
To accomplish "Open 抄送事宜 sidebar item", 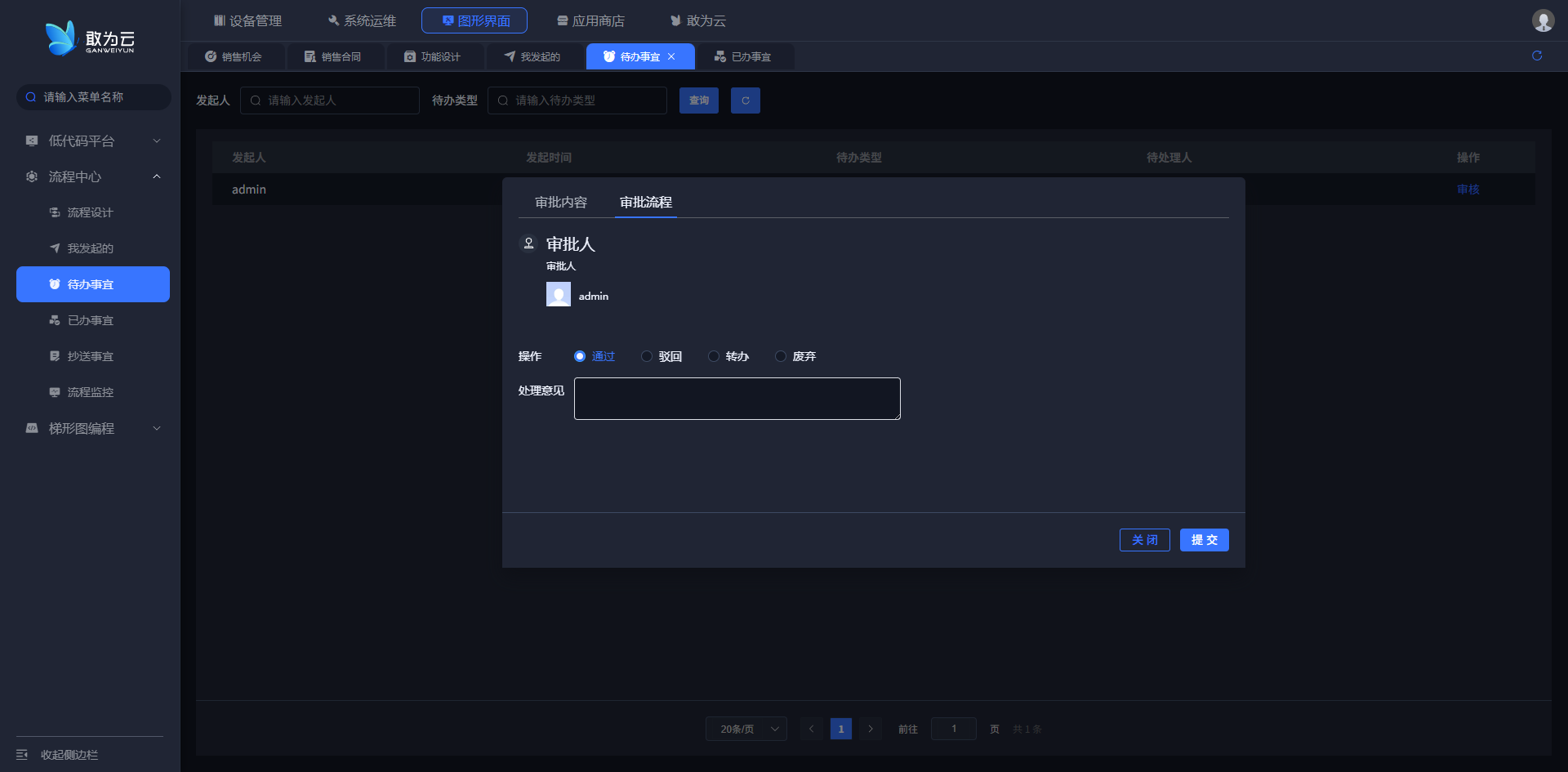I will point(90,356).
